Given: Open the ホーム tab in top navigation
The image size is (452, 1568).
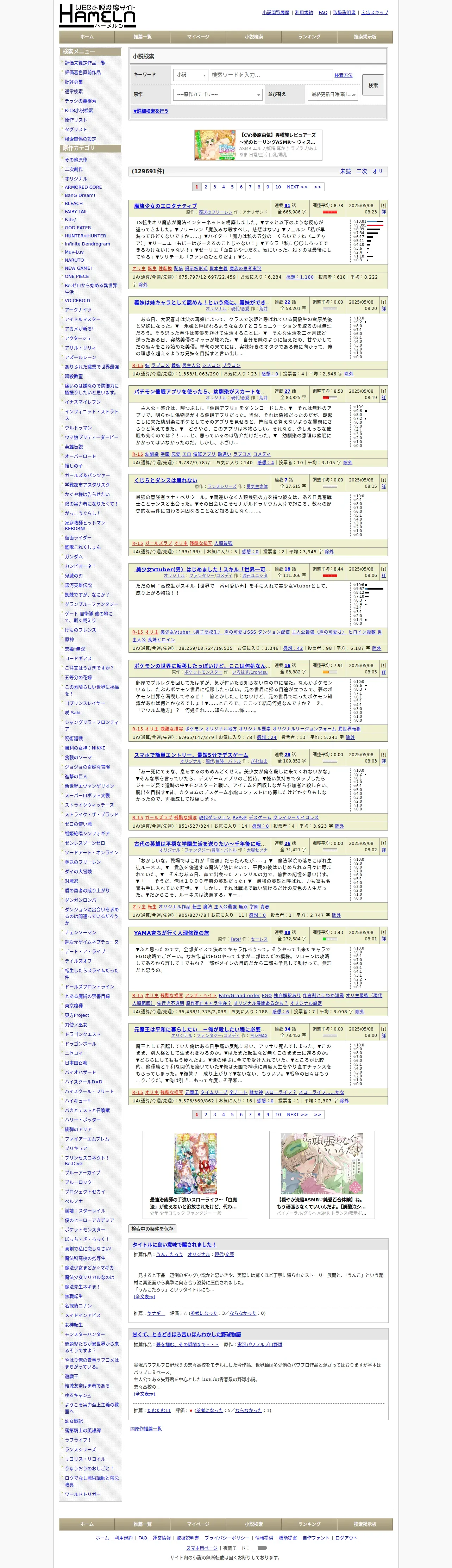Looking at the screenshot, I should (87, 37).
